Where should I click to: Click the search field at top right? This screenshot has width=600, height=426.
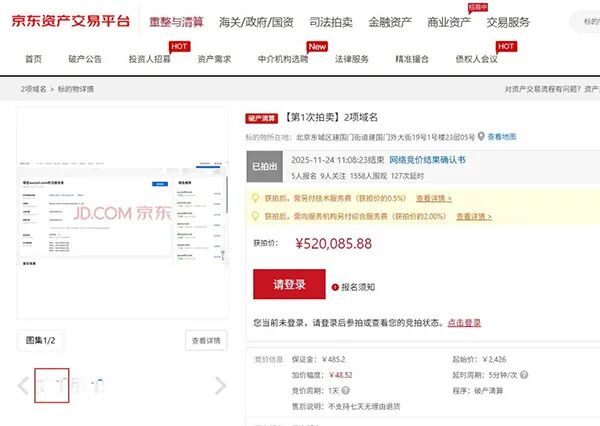(585, 22)
